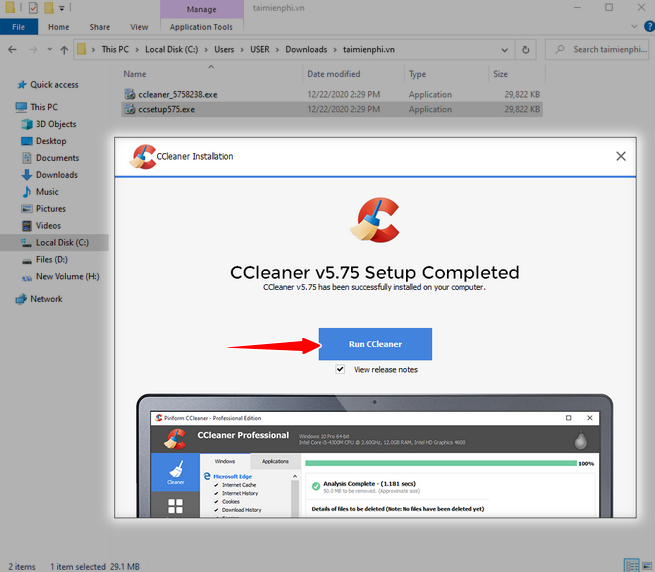Screen dimensions: 655x572
Task: Sort files by Date modified column
Action: point(334,74)
